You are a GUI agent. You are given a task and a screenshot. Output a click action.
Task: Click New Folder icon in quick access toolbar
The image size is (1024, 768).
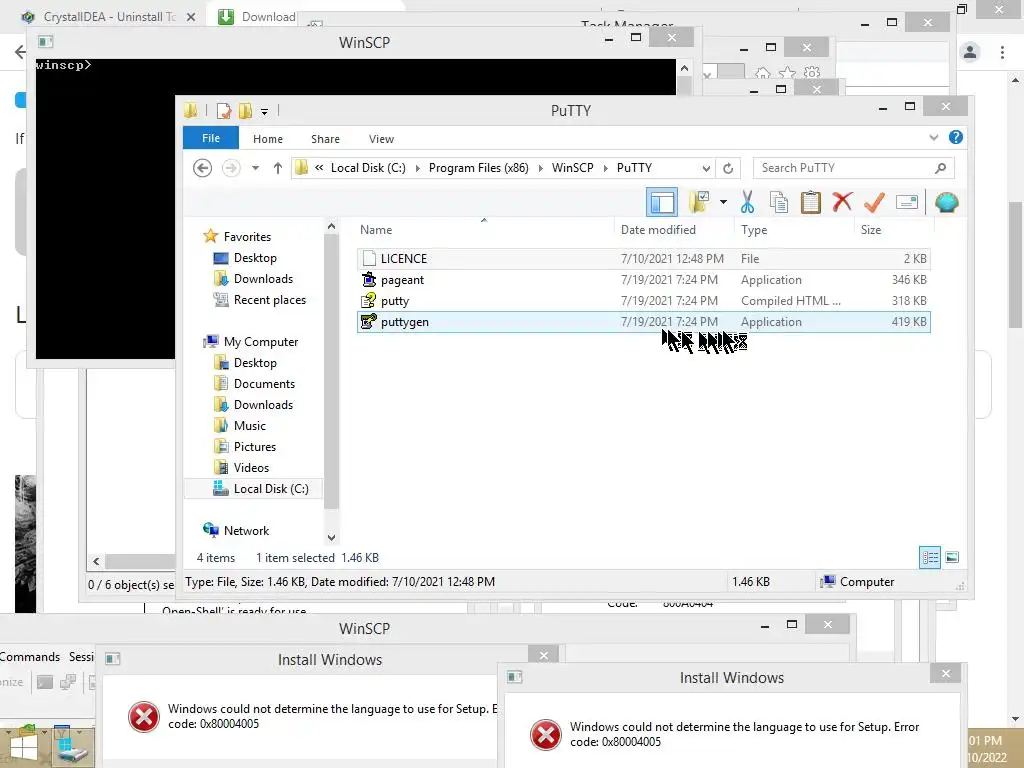246,111
